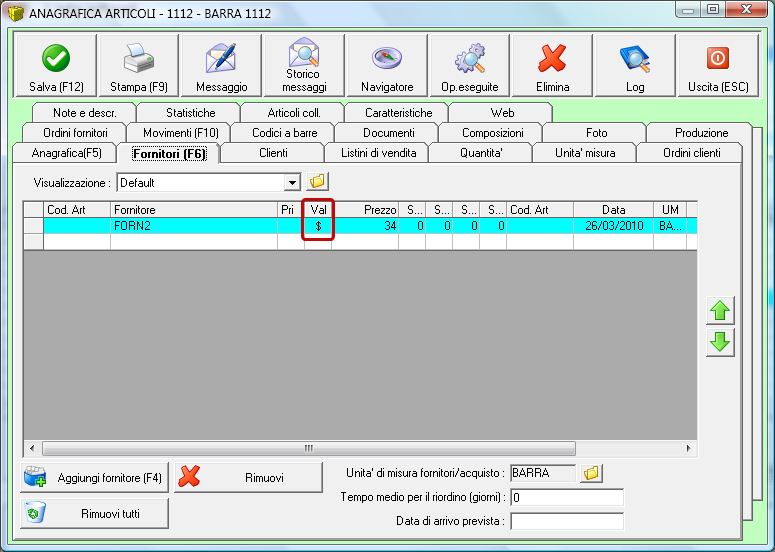Switch to Codici a barre tab
This screenshot has height=552, width=775.
click(284, 132)
